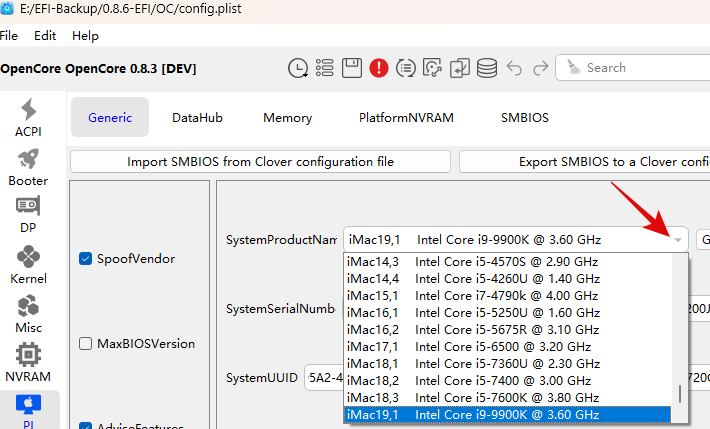The image size is (710, 429).
Task: Click the button right of SystemProductName dropdown
Action: [x=703, y=240]
